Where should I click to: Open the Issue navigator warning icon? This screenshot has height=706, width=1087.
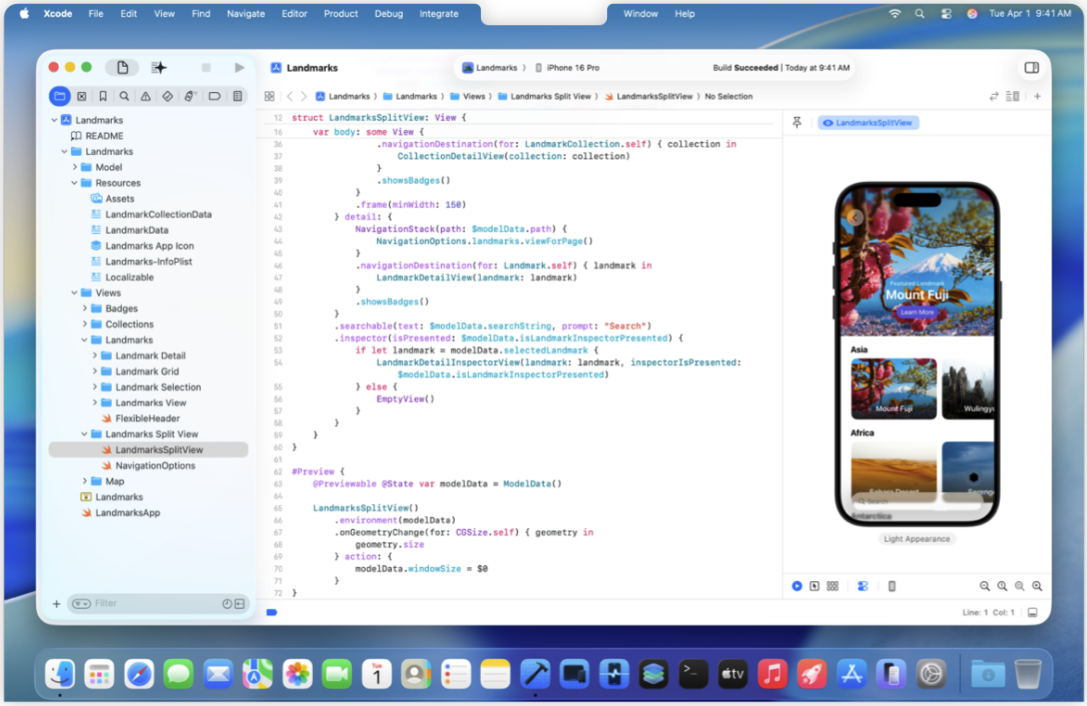(x=146, y=96)
